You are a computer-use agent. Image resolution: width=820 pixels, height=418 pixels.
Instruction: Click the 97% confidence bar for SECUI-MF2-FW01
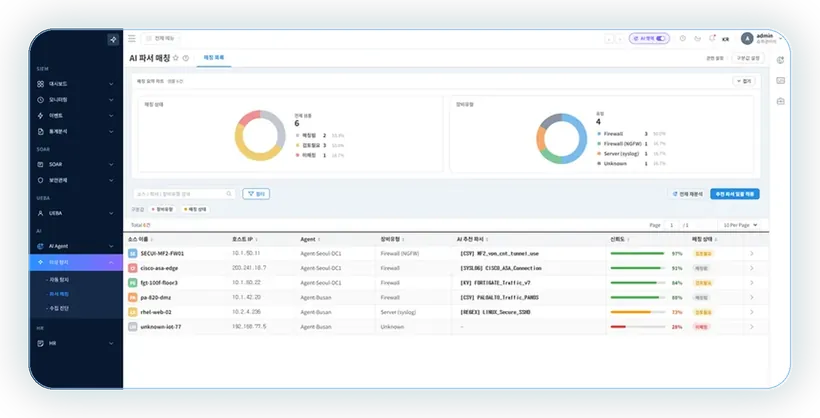637,253
